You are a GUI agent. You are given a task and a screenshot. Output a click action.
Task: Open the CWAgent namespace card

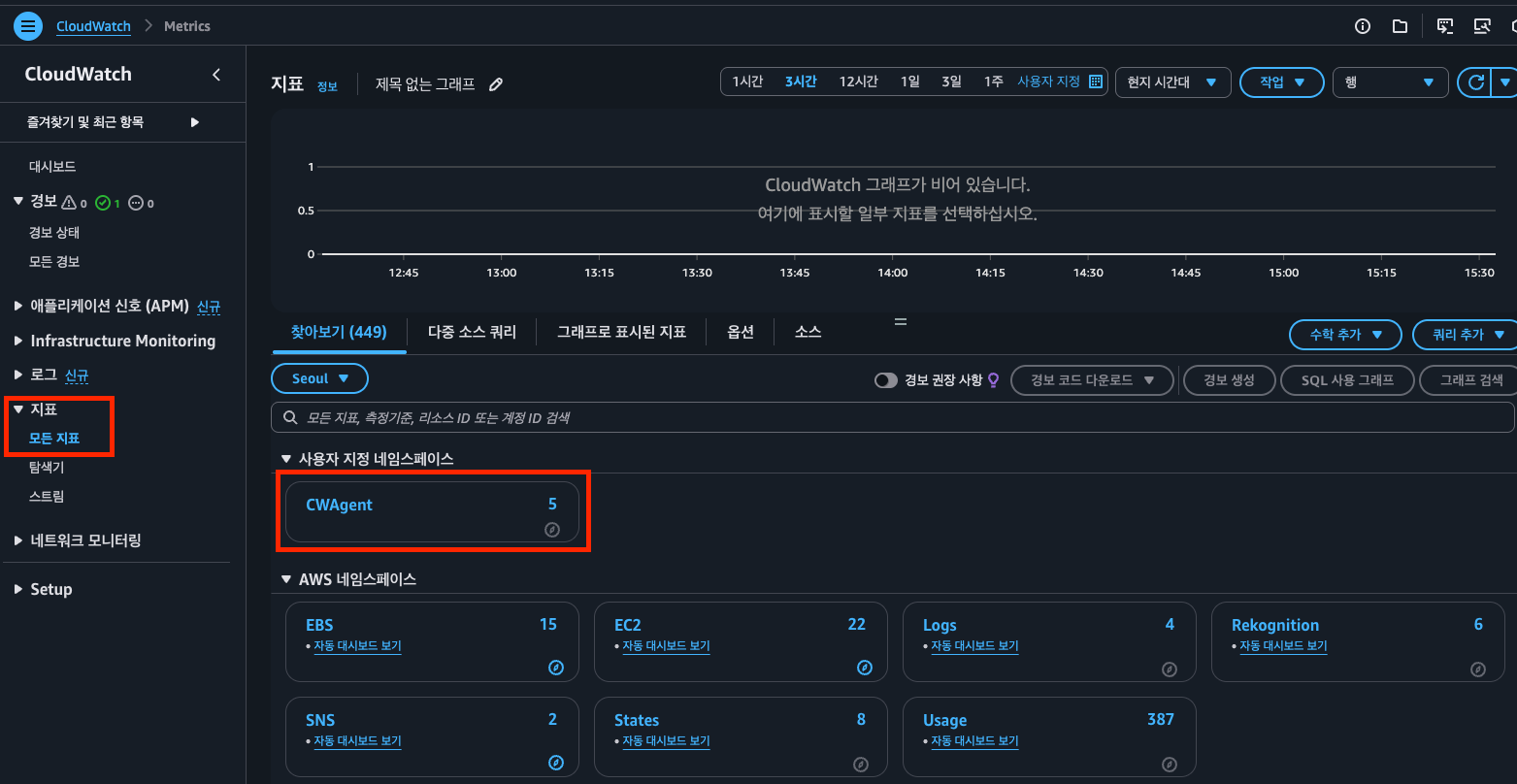click(x=432, y=512)
